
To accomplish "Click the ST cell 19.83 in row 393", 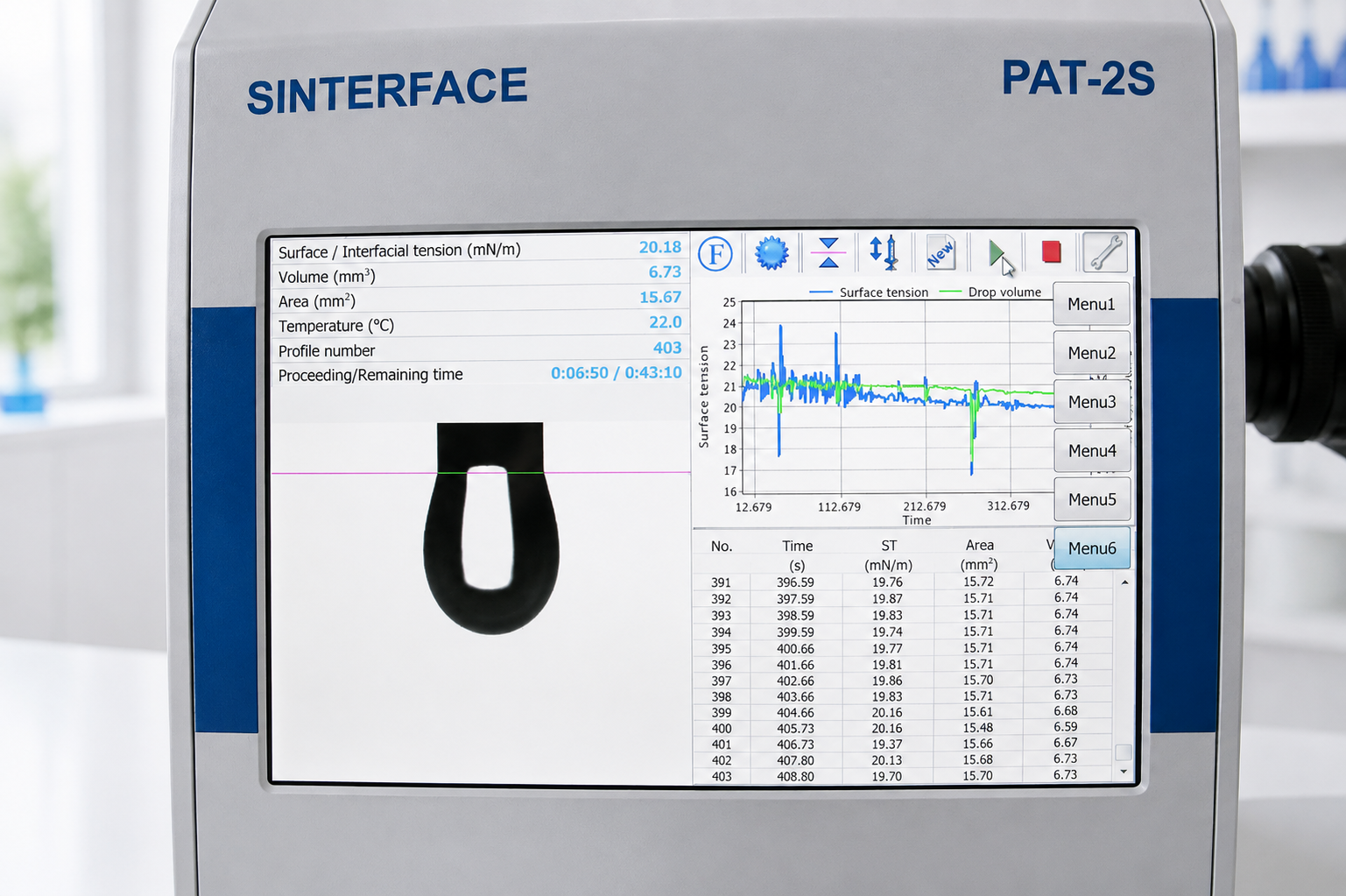I will (887, 616).
